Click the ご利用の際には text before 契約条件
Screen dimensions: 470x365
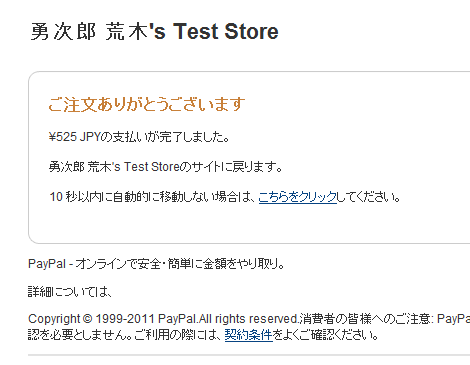178,334
